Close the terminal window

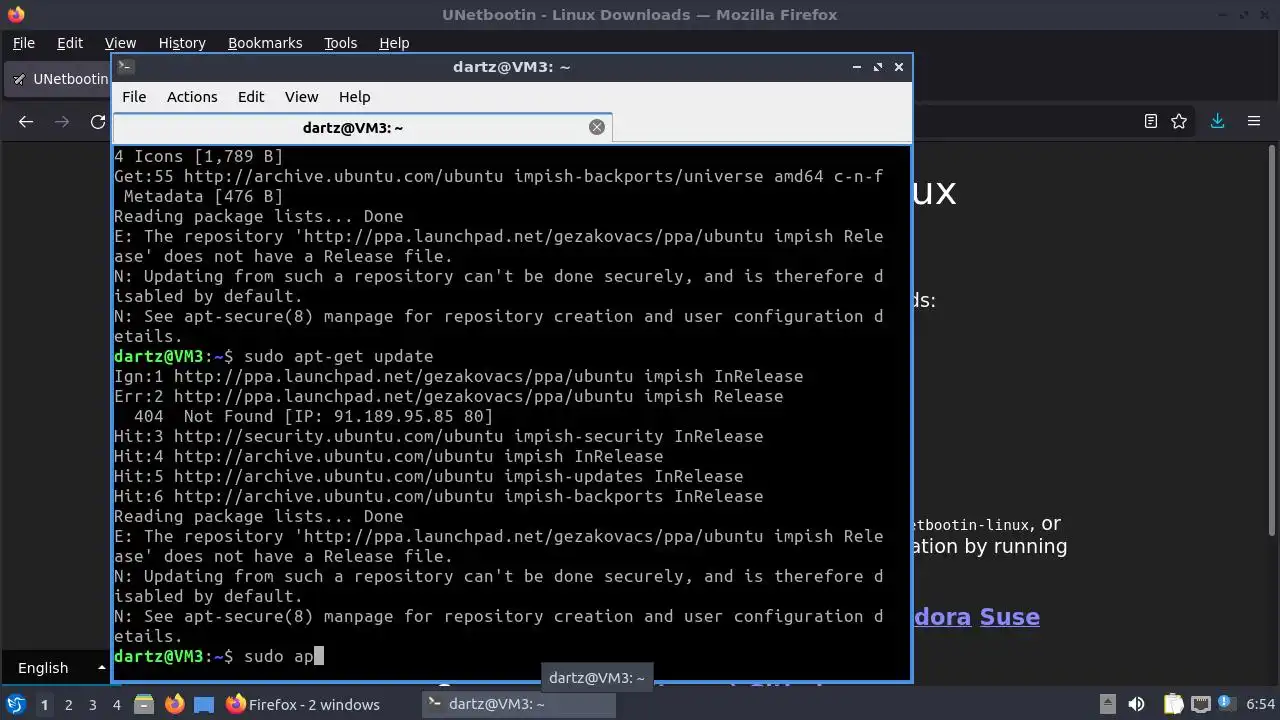899,67
